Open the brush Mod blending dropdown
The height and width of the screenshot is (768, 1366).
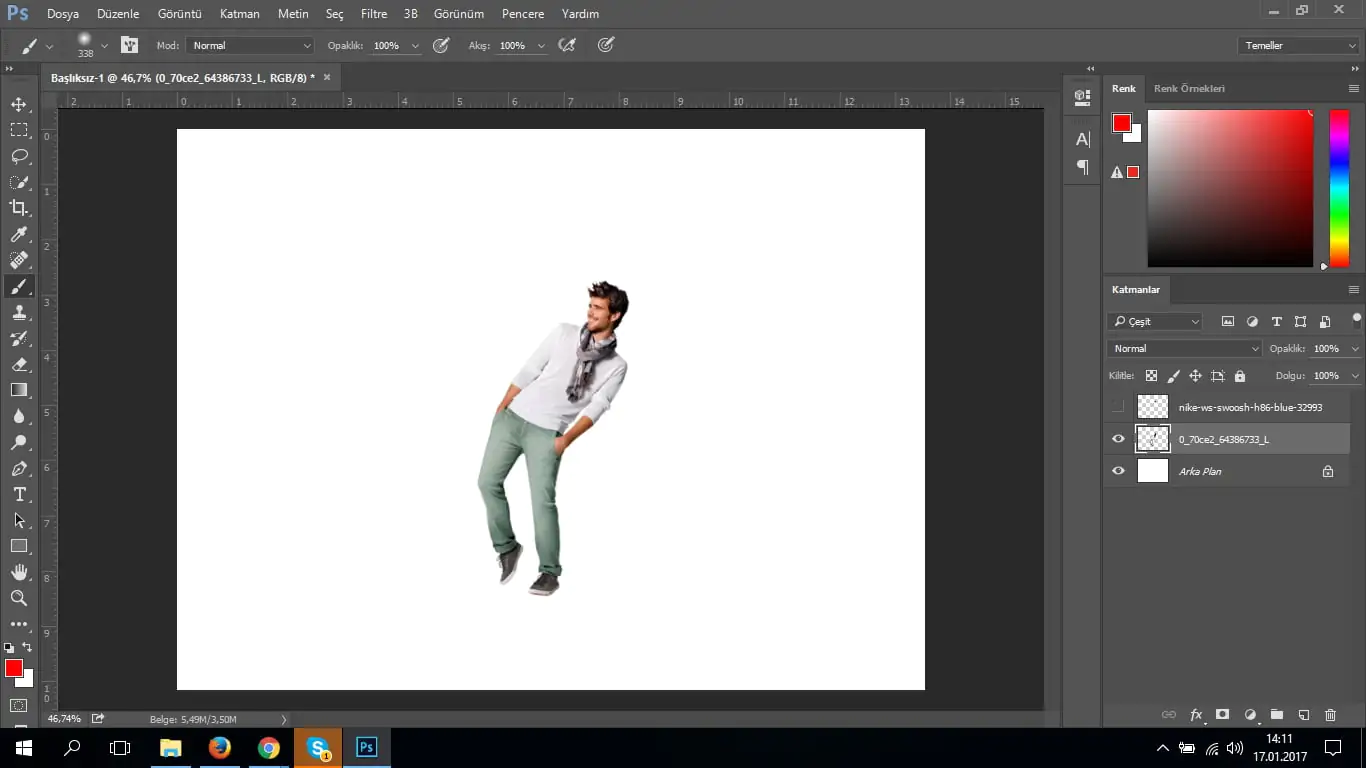coord(251,46)
